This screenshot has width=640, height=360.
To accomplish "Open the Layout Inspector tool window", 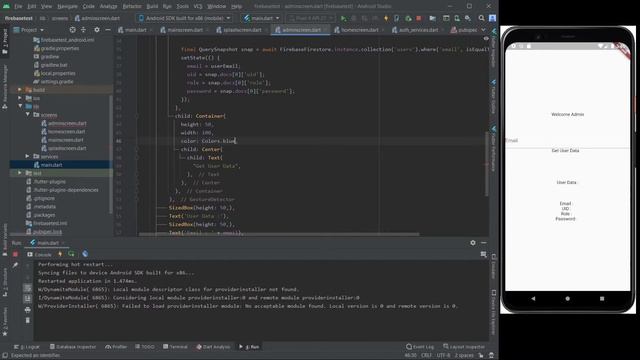I will [x=464, y=347].
